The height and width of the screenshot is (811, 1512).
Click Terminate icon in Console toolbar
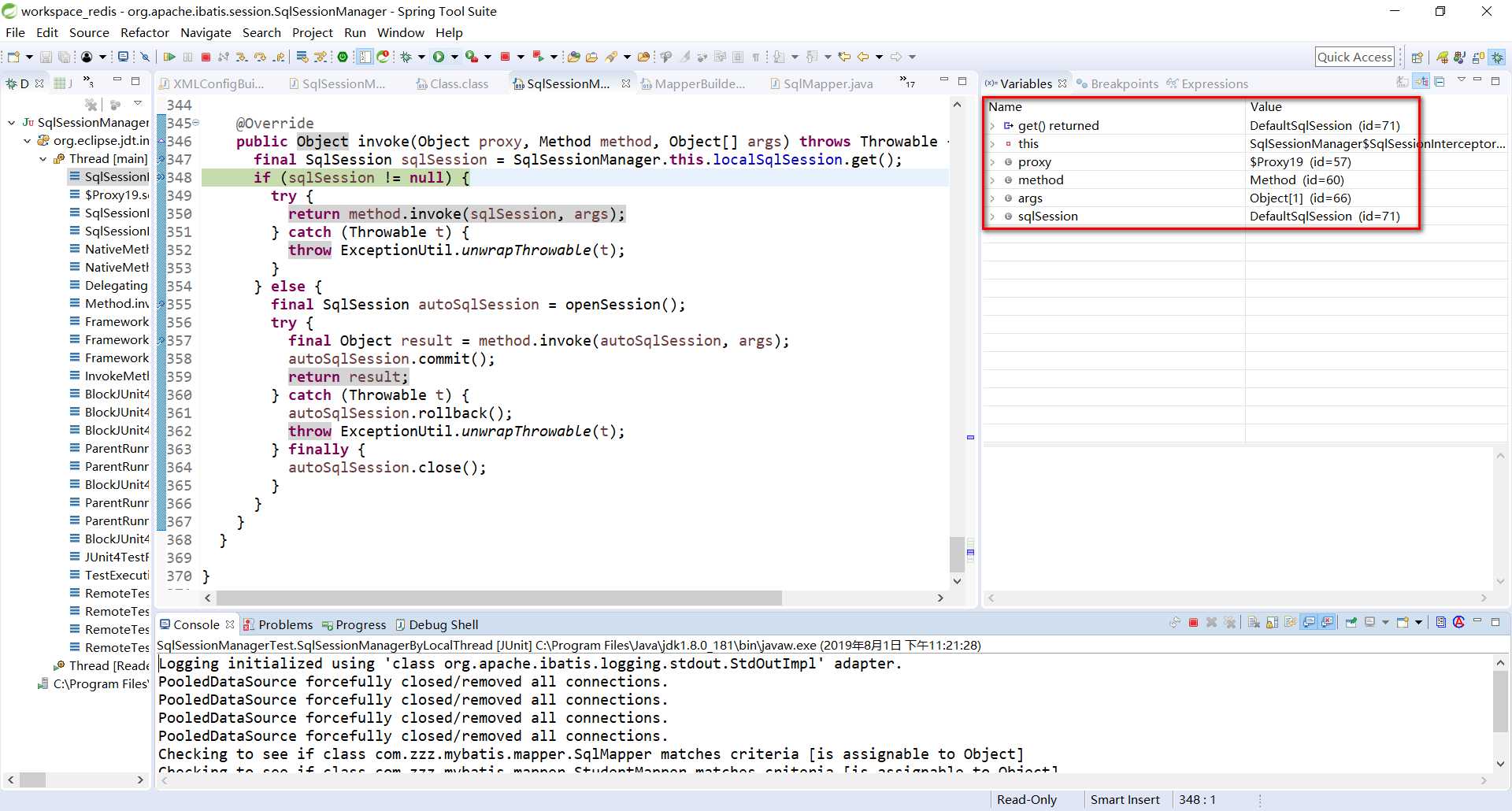1193,622
